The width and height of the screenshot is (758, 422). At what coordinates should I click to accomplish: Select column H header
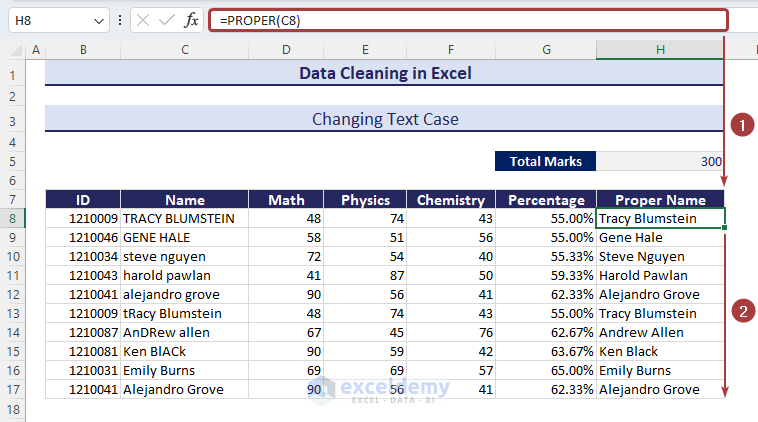click(660, 50)
